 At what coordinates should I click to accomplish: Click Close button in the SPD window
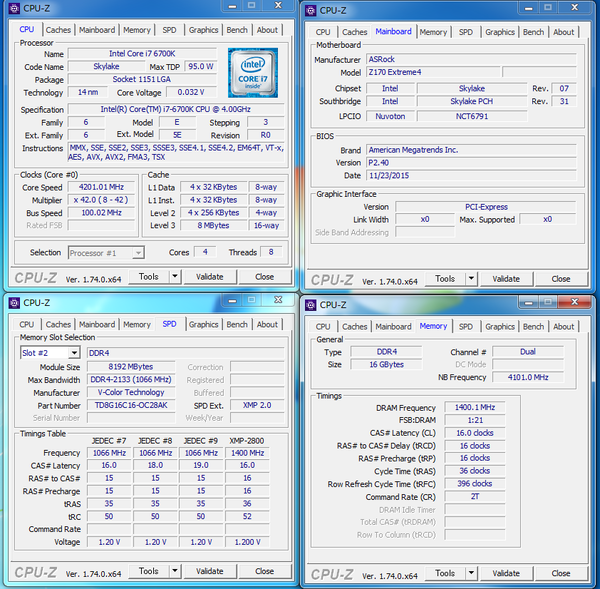(x=264, y=571)
